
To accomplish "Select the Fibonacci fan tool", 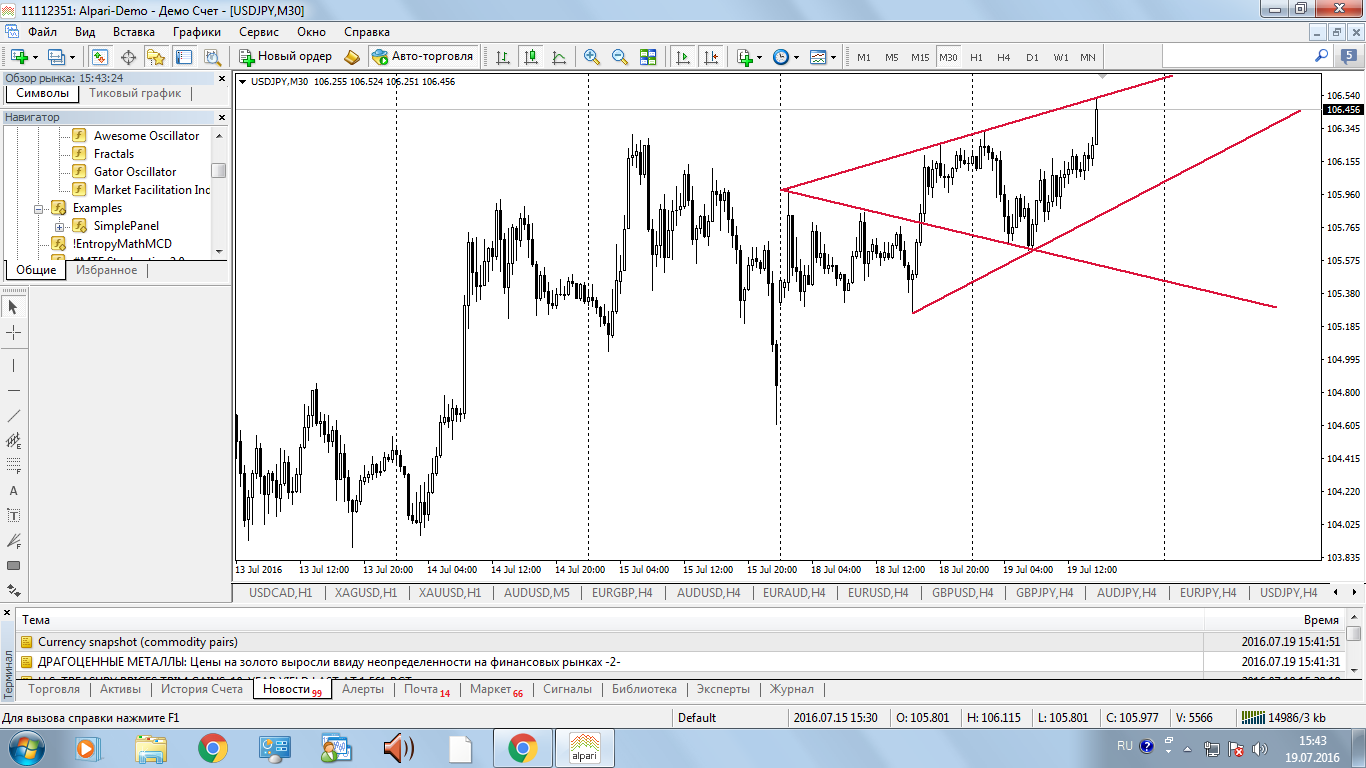I will 14,540.
